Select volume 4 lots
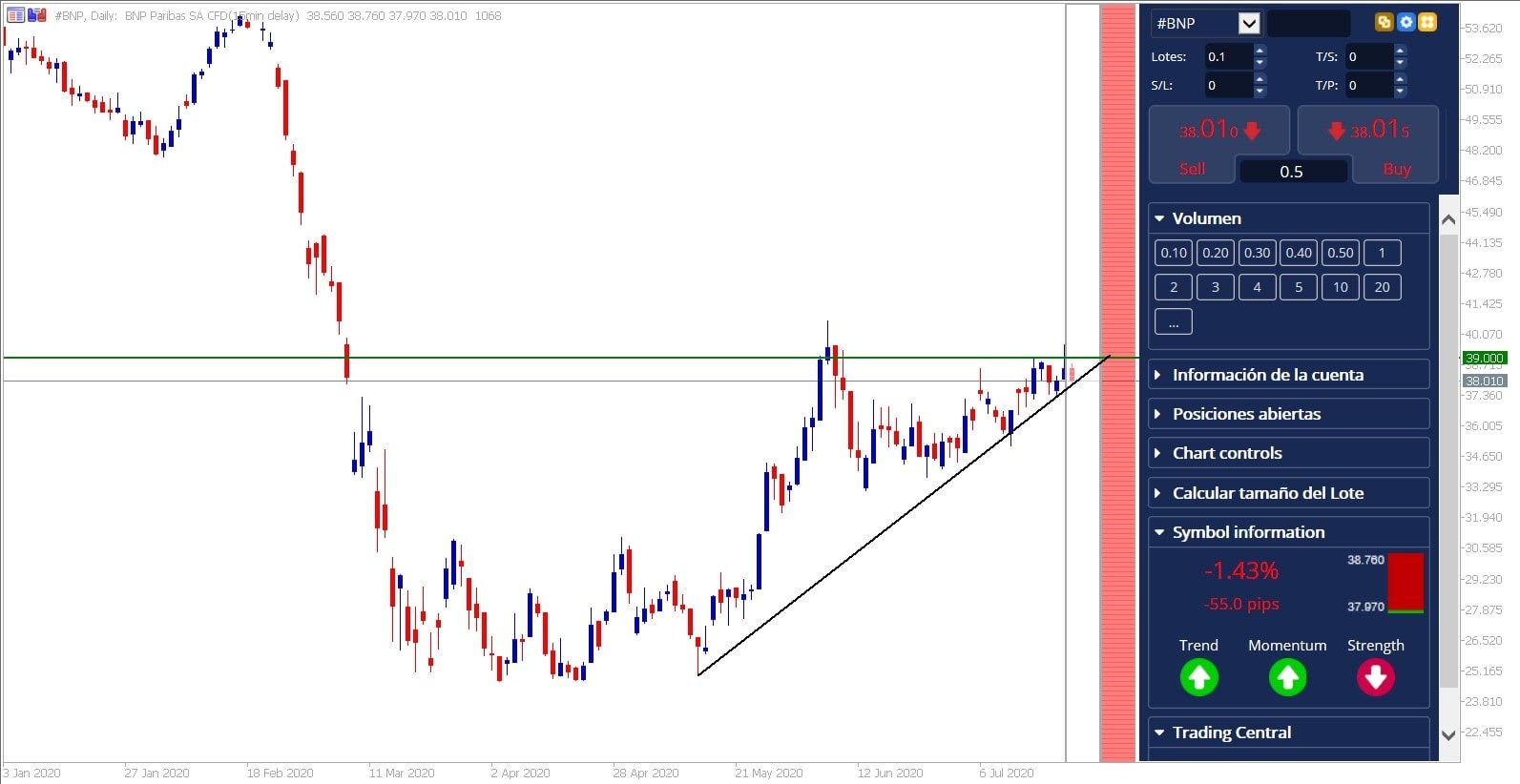The width and height of the screenshot is (1520, 784). click(1257, 287)
